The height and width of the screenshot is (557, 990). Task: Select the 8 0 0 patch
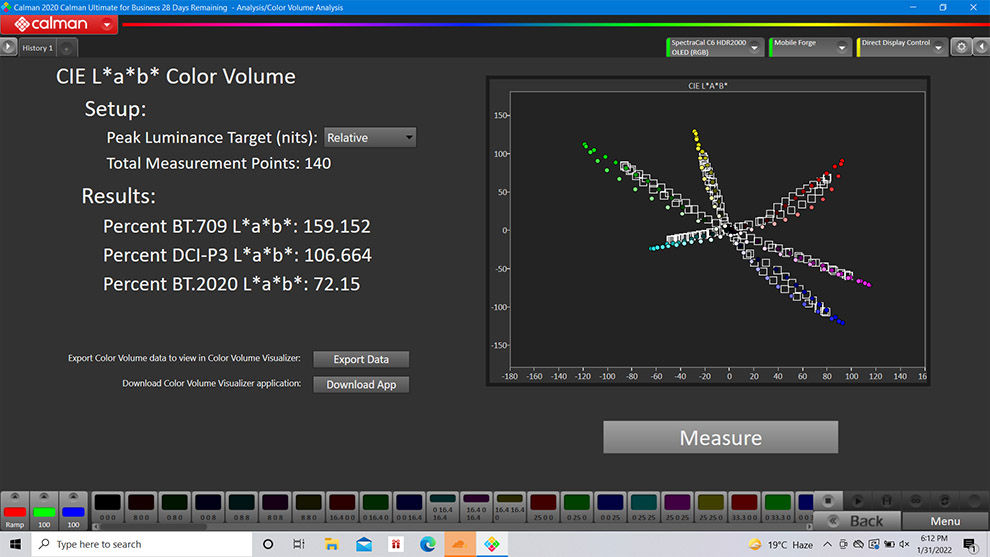141,507
